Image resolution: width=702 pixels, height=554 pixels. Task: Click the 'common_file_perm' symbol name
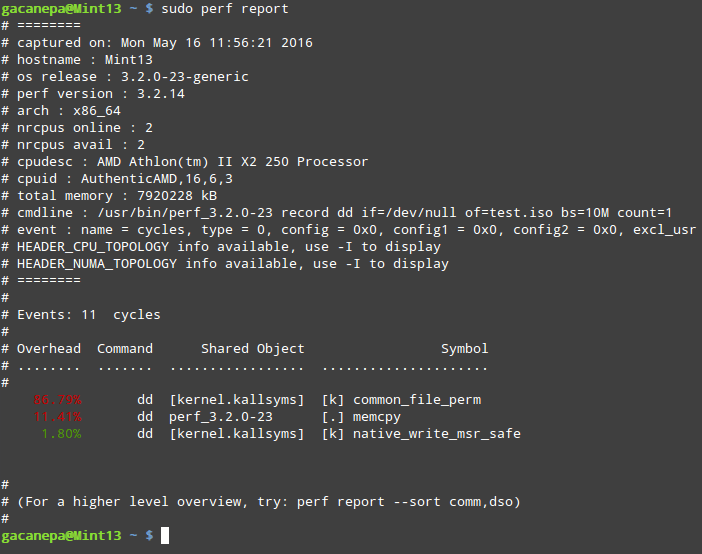coord(417,400)
